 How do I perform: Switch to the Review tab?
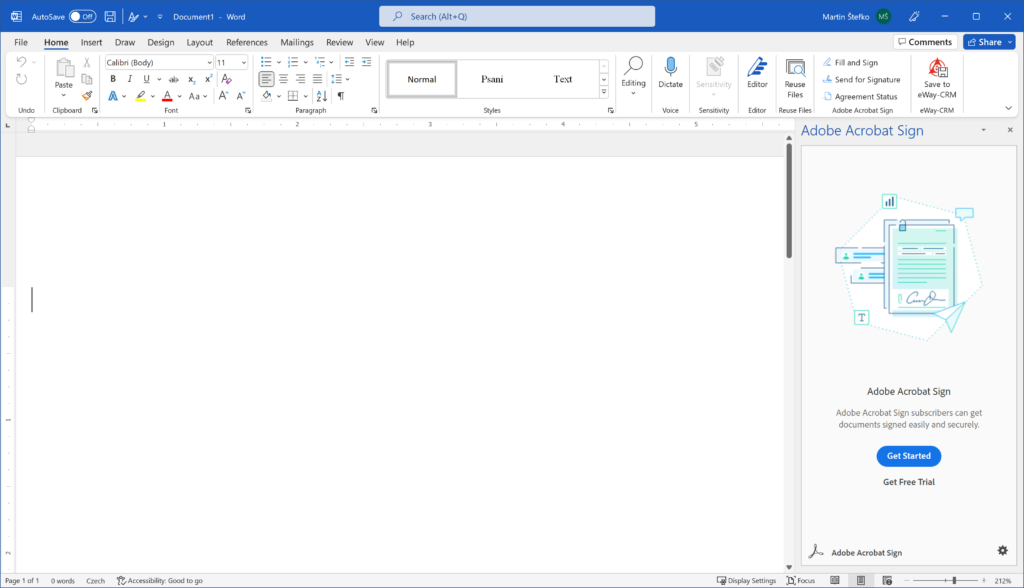point(339,42)
